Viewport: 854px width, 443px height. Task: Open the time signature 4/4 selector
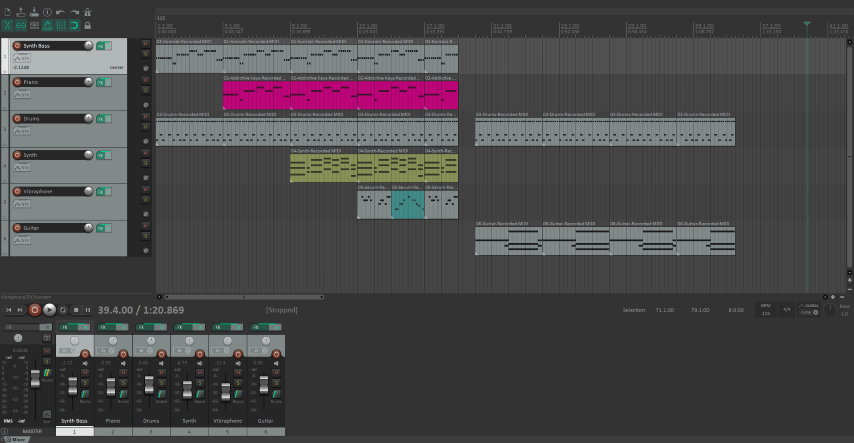pyautogui.click(x=786, y=310)
